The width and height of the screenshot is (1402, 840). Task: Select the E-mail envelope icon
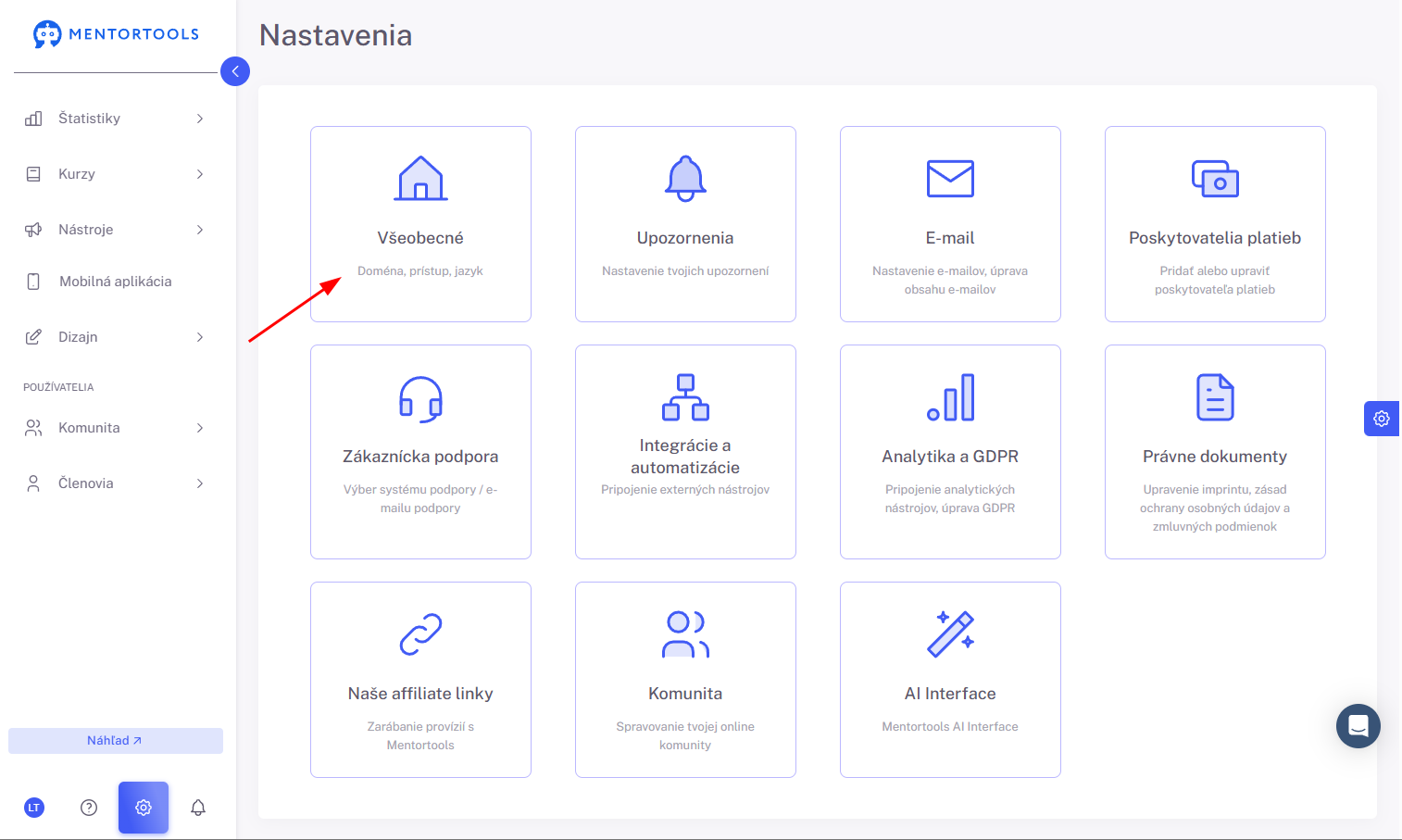(950, 179)
